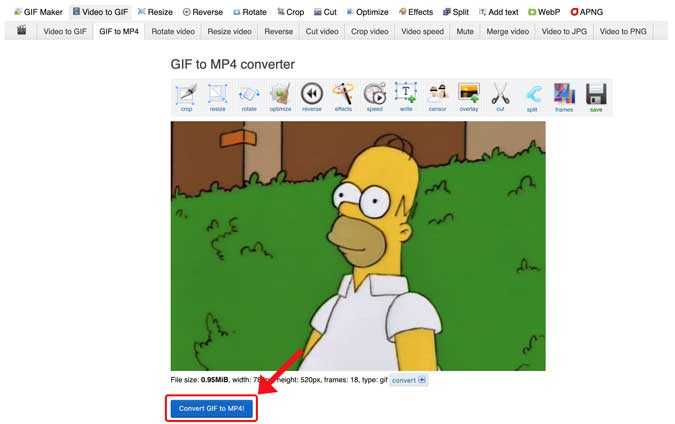Switch to Rotate video tab
675x424 pixels.
(x=173, y=31)
